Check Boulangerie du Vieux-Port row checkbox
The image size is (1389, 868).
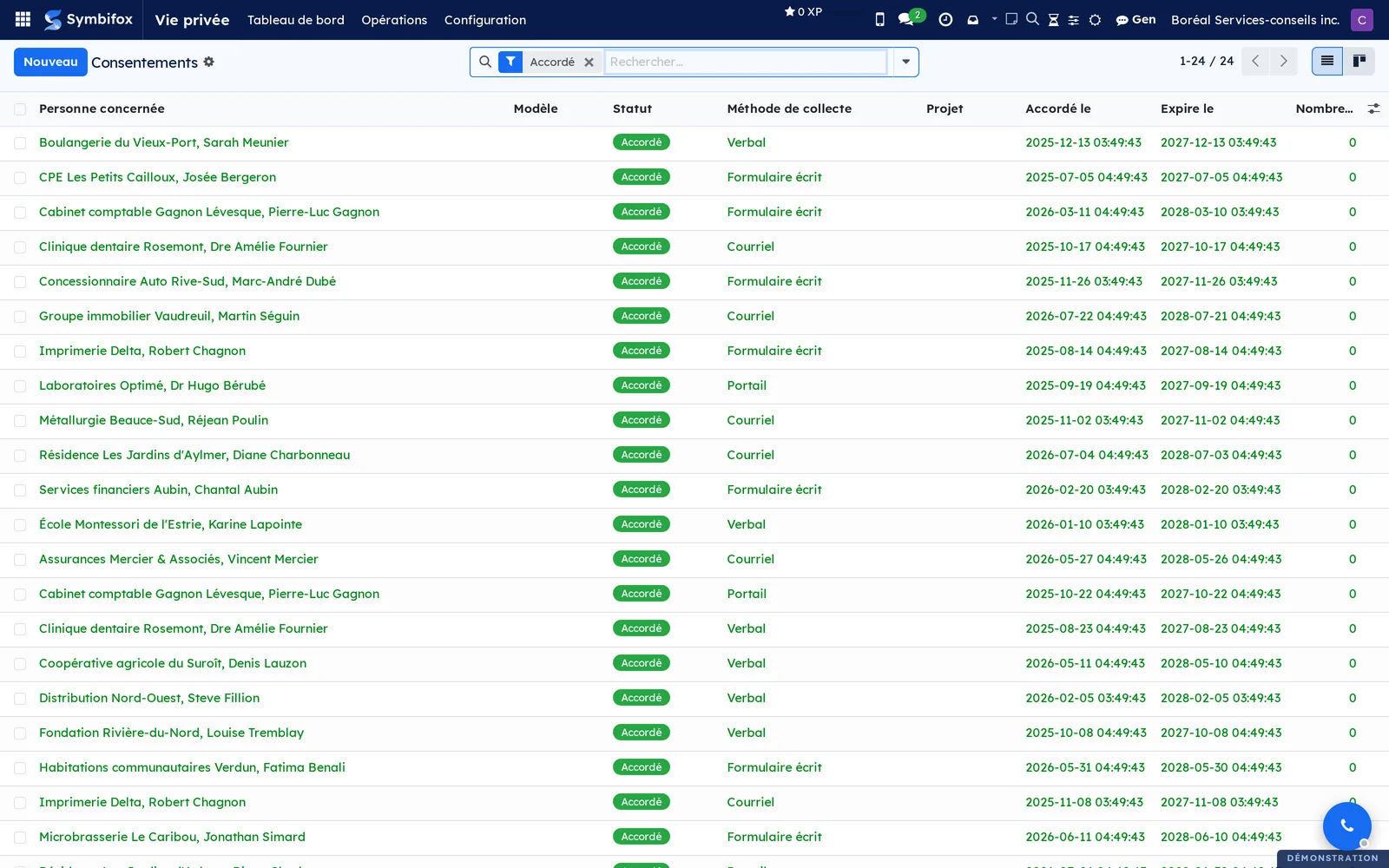(20, 143)
